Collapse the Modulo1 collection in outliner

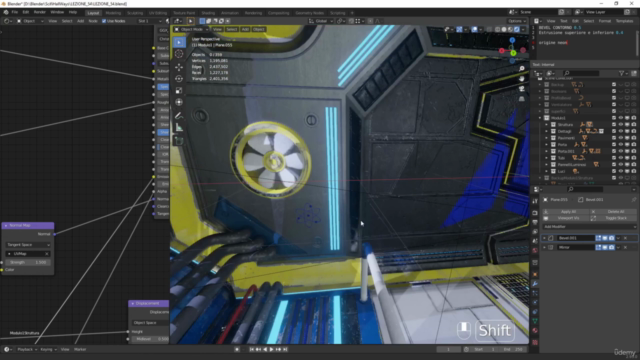coord(540,118)
